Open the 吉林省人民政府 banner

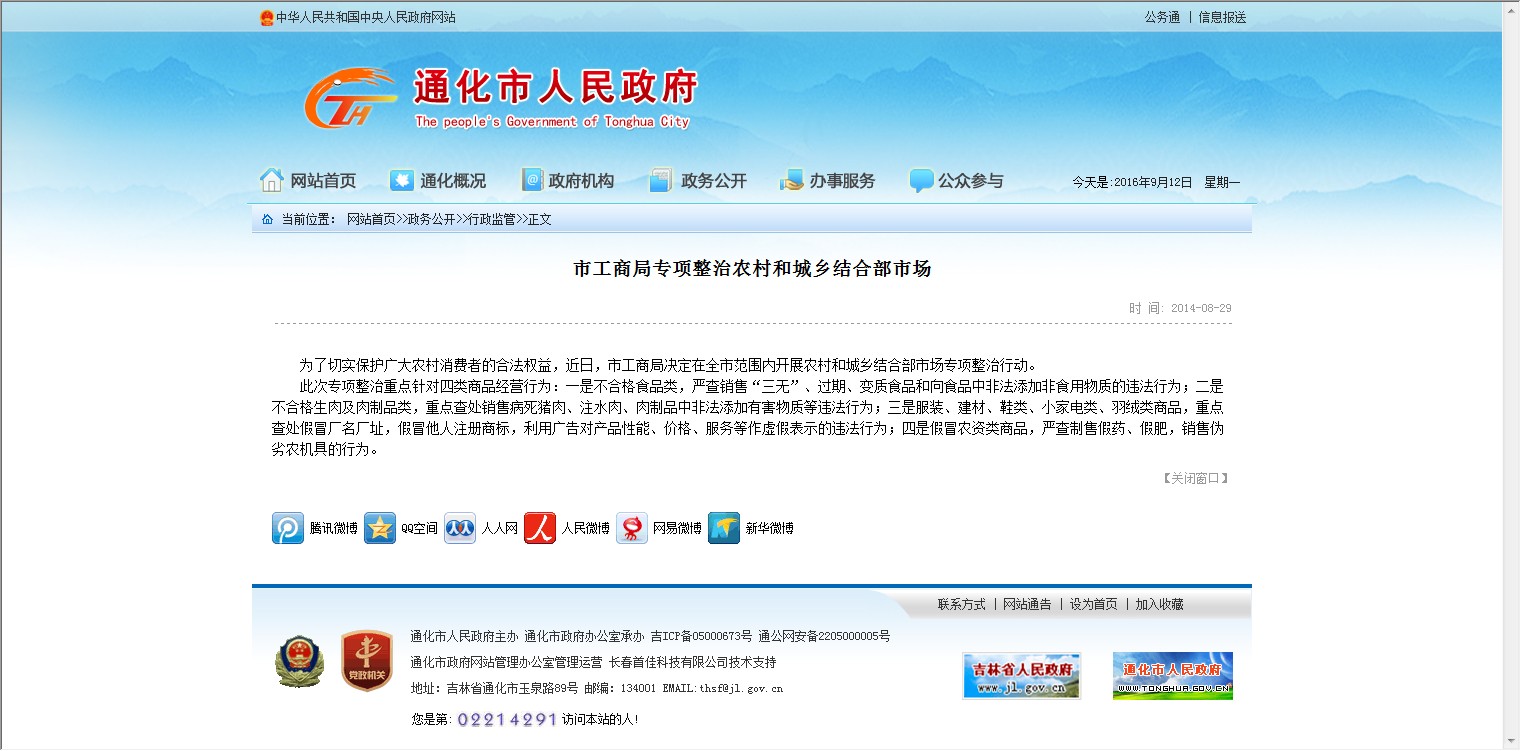click(1021, 676)
